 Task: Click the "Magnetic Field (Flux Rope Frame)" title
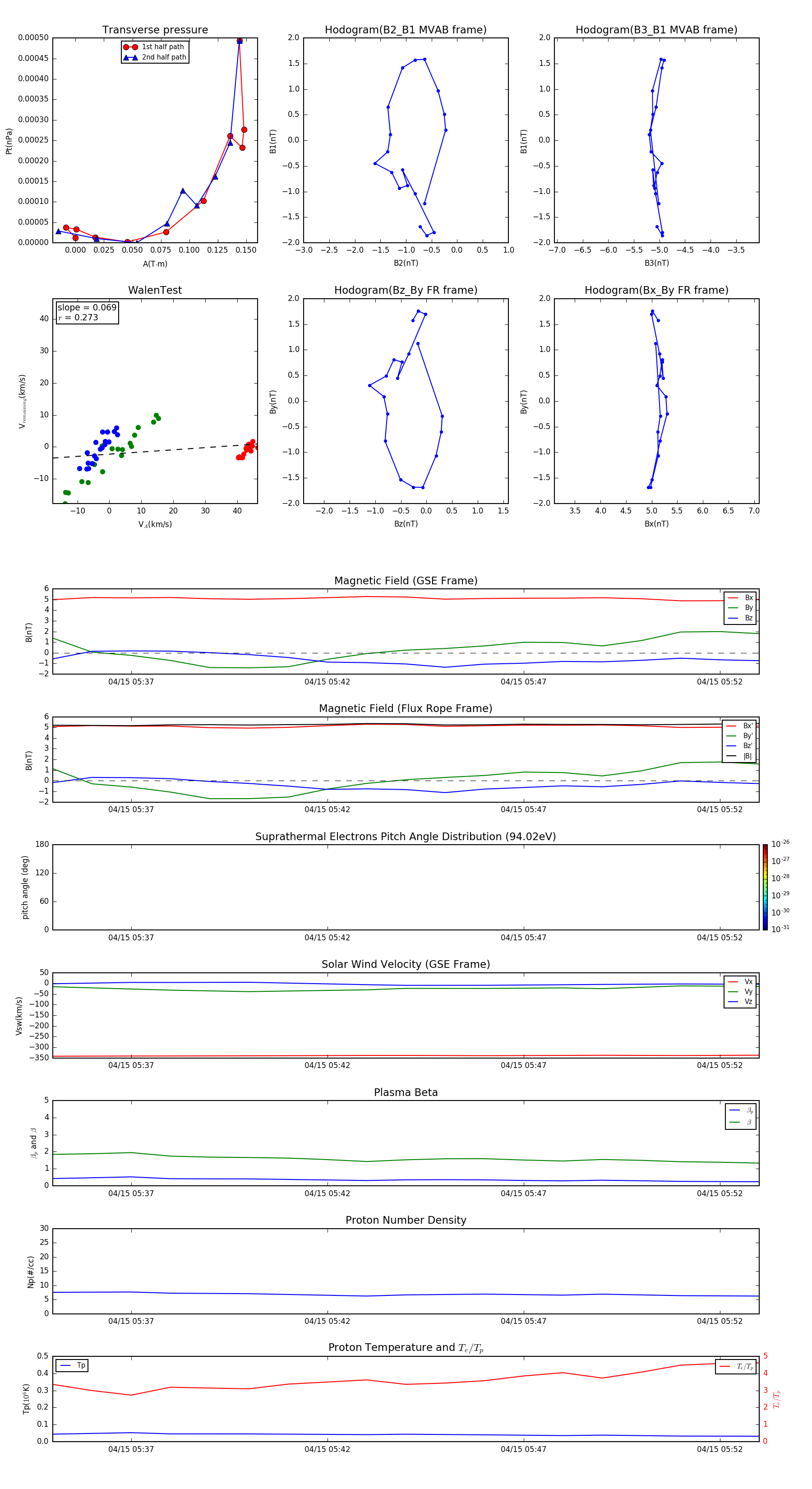pyautogui.click(x=406, y=709)
